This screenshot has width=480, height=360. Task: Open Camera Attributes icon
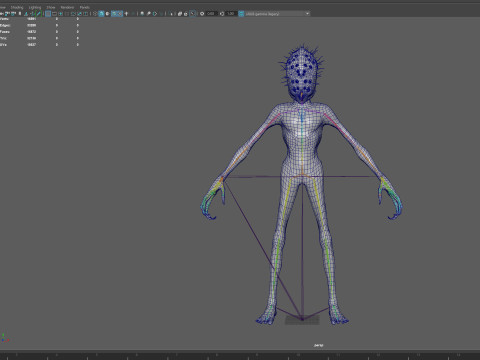13,14
